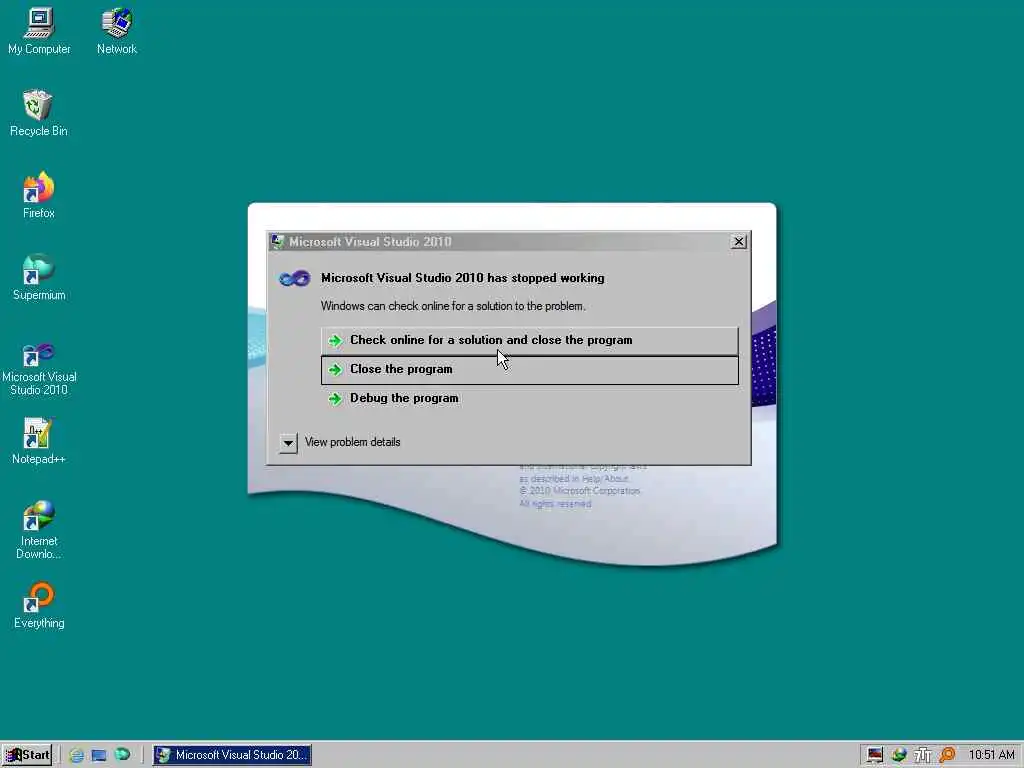Screen dimensions: 1024x768
Task: Click the Internet Download Manager tray icon
Action: coord(899,755)
